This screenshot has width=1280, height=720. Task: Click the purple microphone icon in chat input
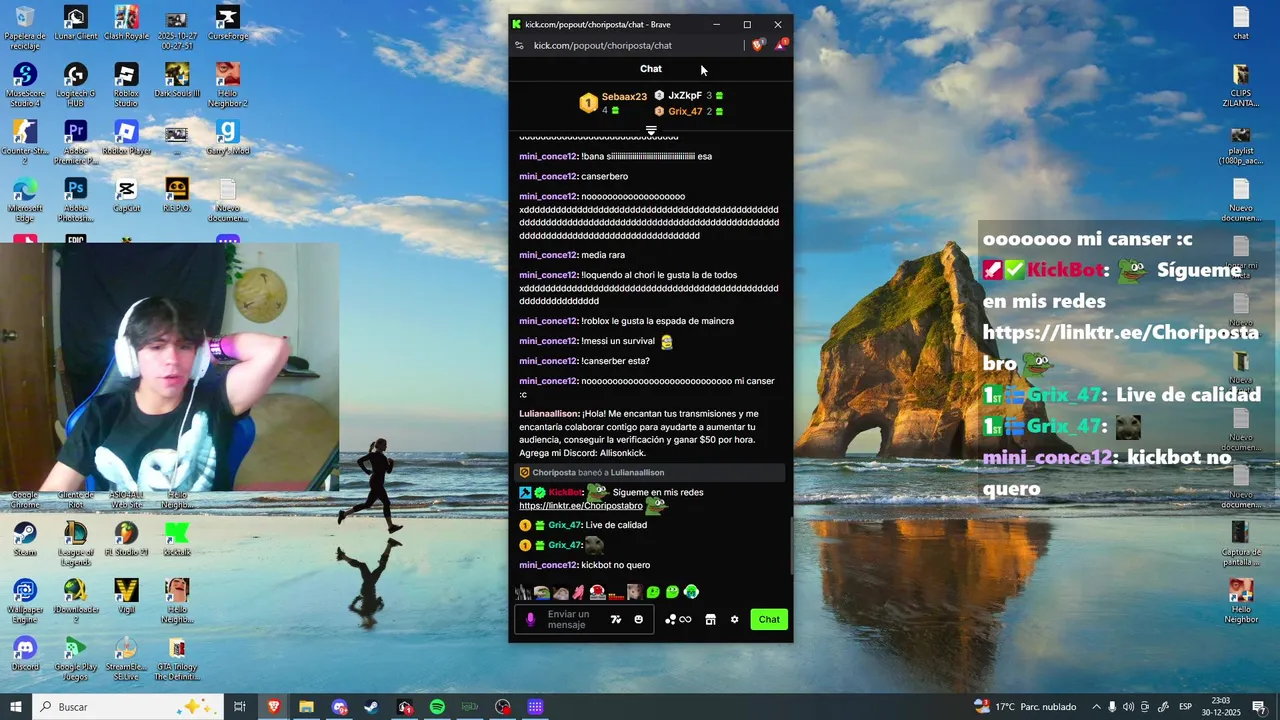point(530,619)
